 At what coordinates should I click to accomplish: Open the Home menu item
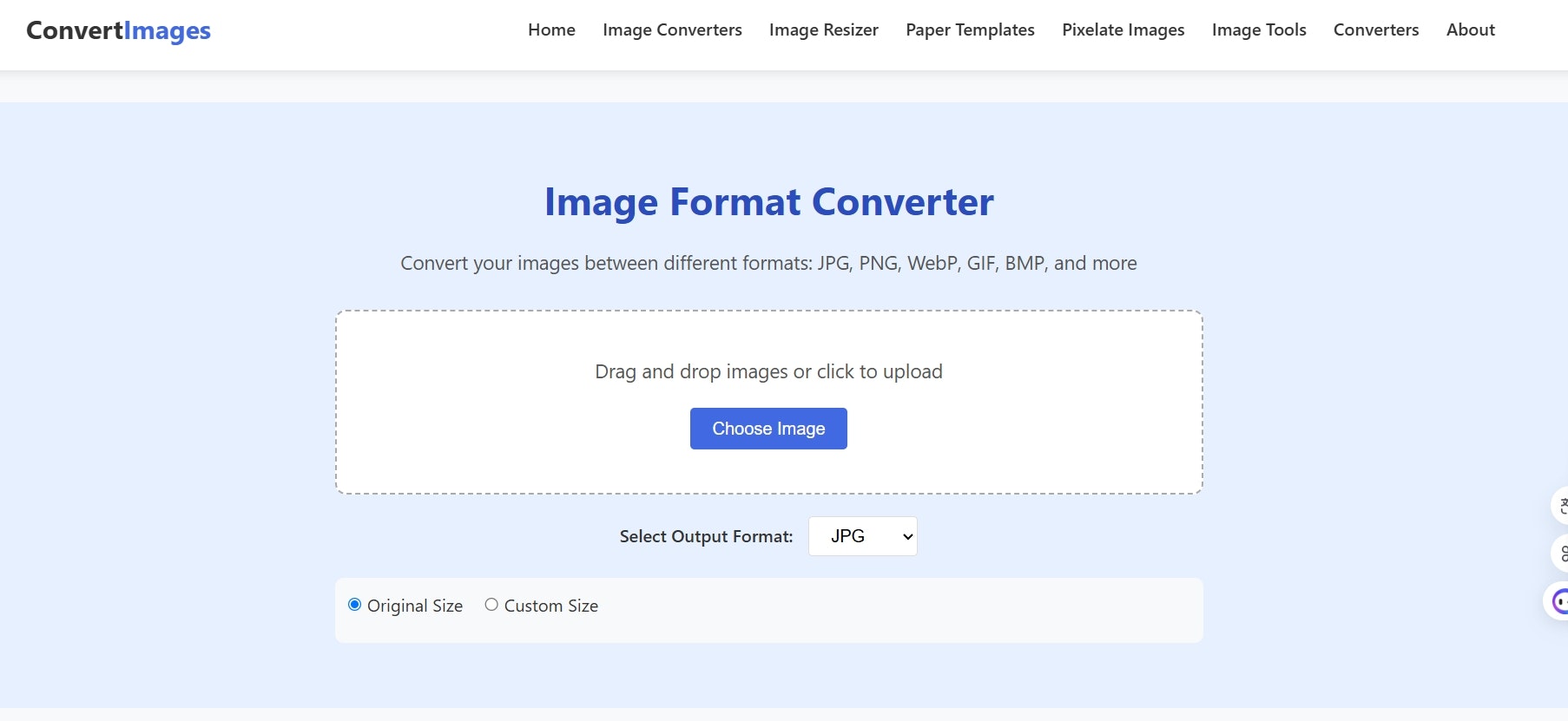coord(551,30)
